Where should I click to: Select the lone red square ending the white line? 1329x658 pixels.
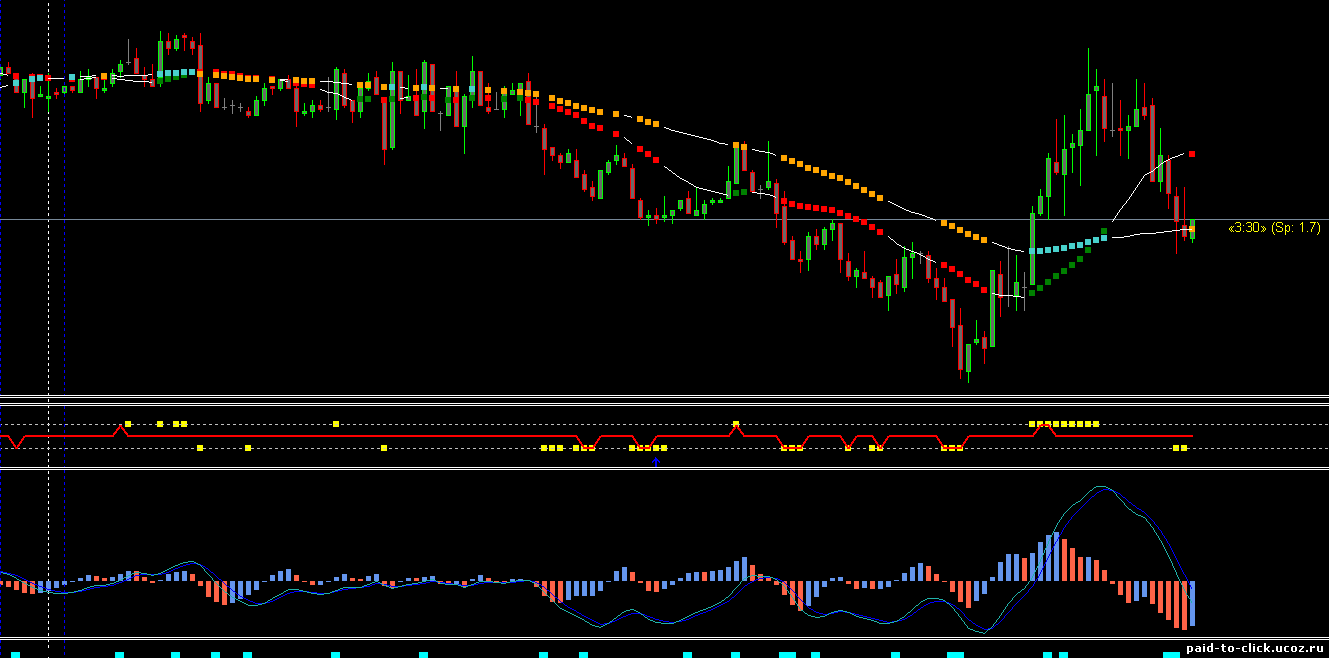pyautogui.click(x=1192, y=154)
